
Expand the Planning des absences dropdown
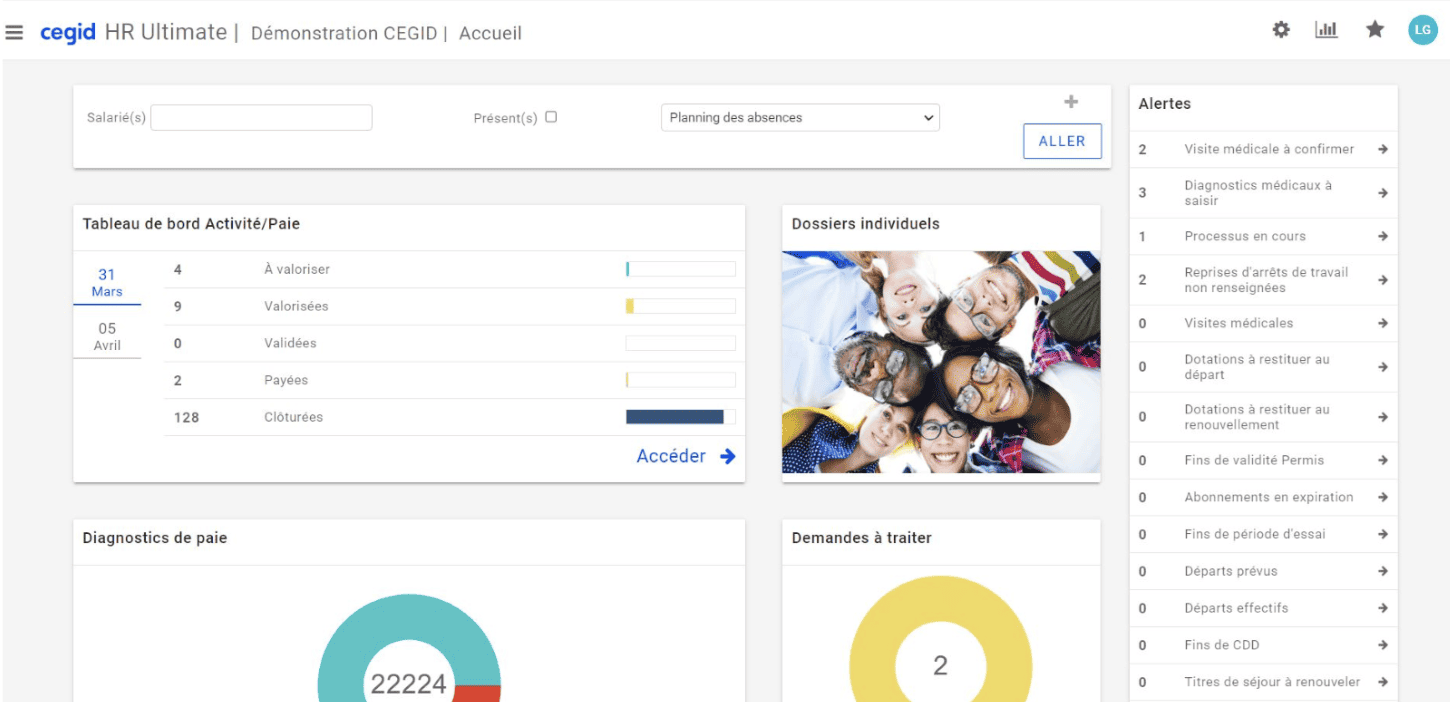tap(800, 118)
